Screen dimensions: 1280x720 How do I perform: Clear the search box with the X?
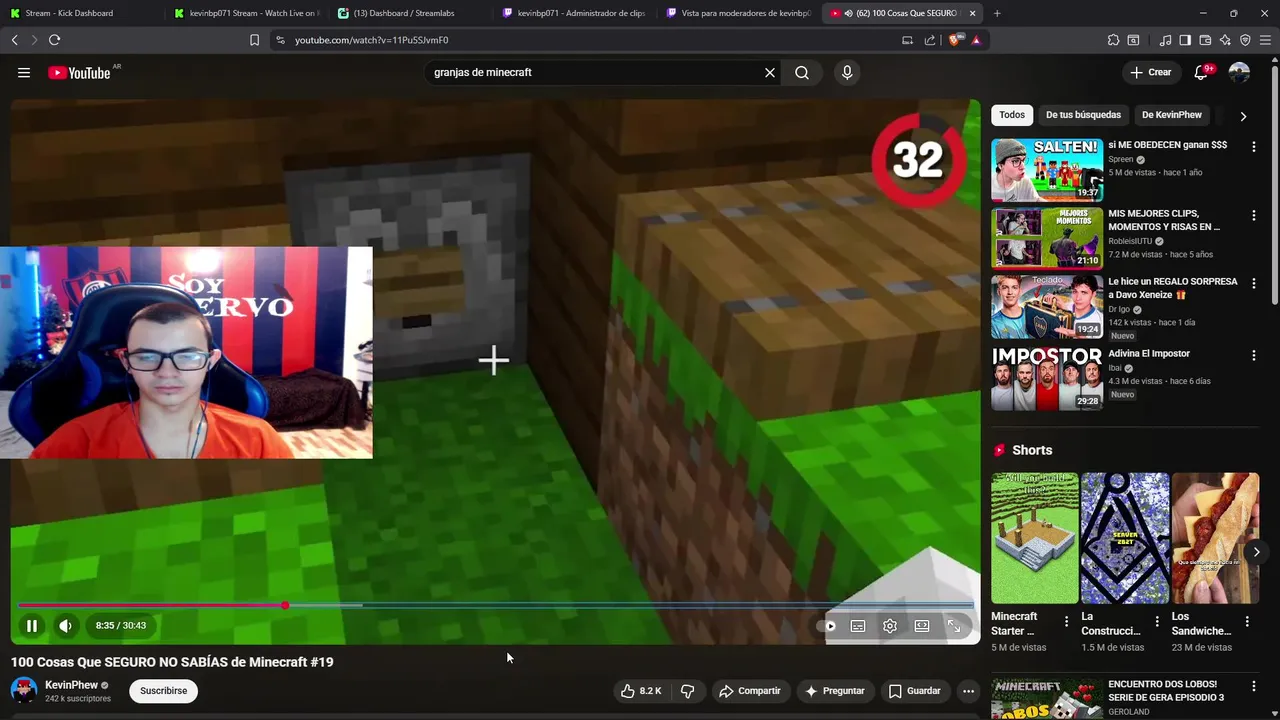click(x=770, y=72)
